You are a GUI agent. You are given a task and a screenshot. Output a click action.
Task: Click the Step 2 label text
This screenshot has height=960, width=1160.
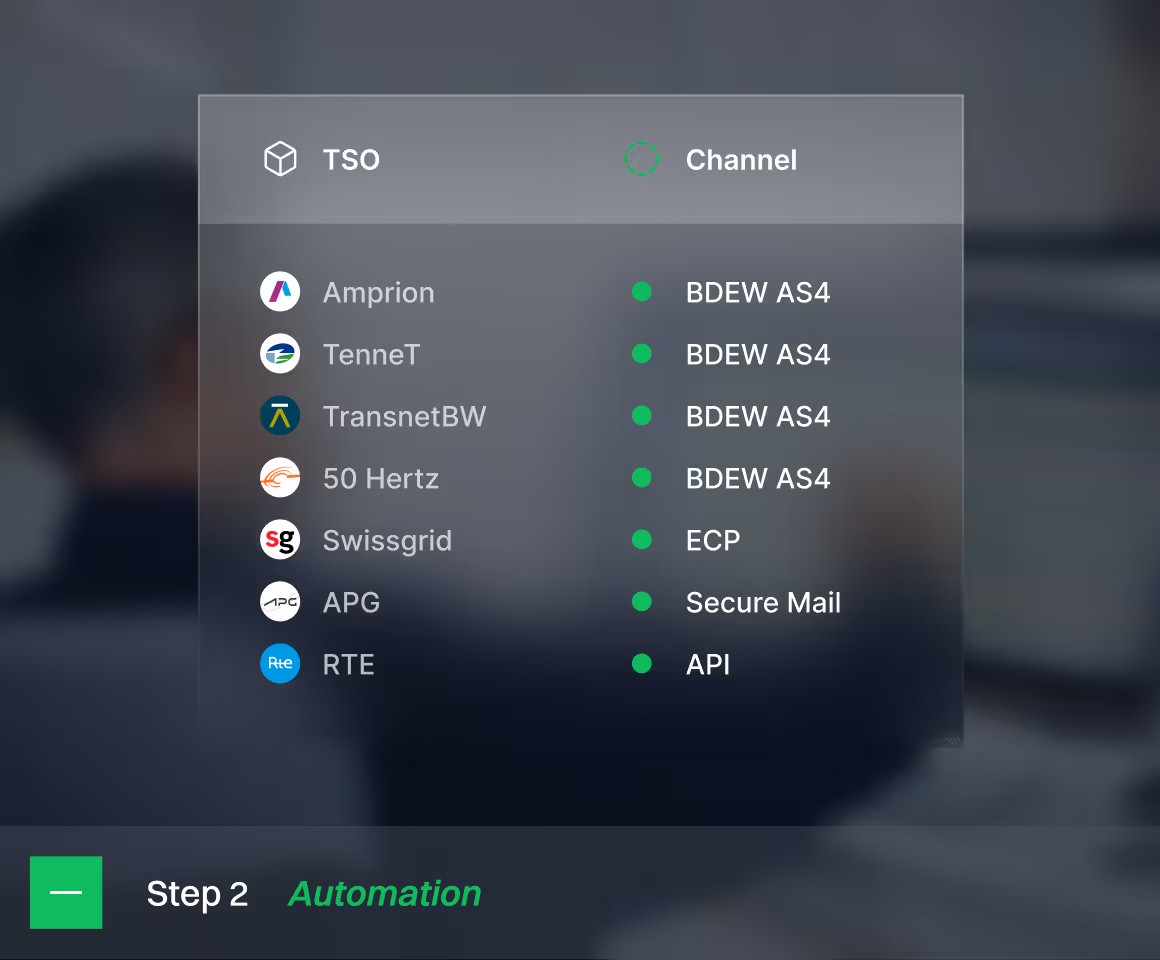coord(197,893)
